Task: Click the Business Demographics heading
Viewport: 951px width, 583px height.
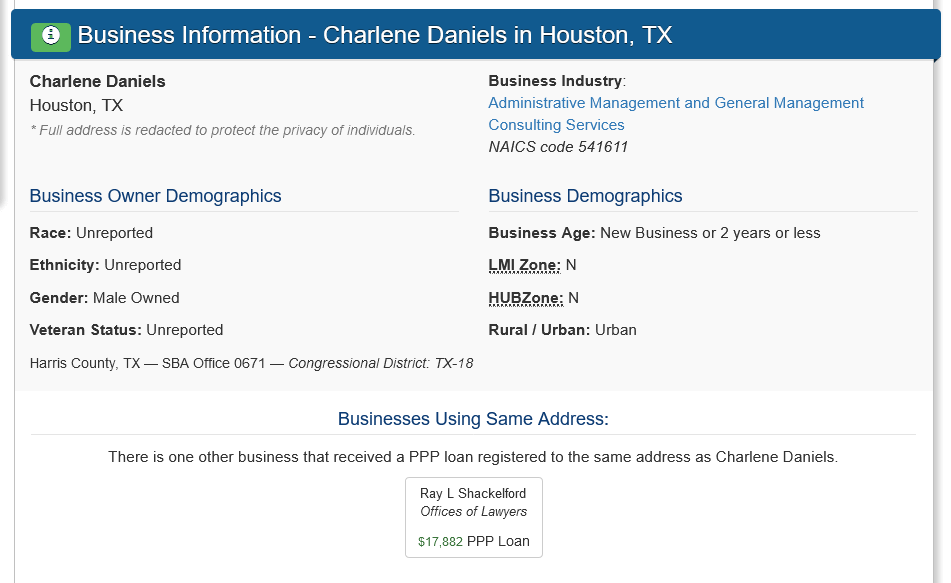Action: 585,196
